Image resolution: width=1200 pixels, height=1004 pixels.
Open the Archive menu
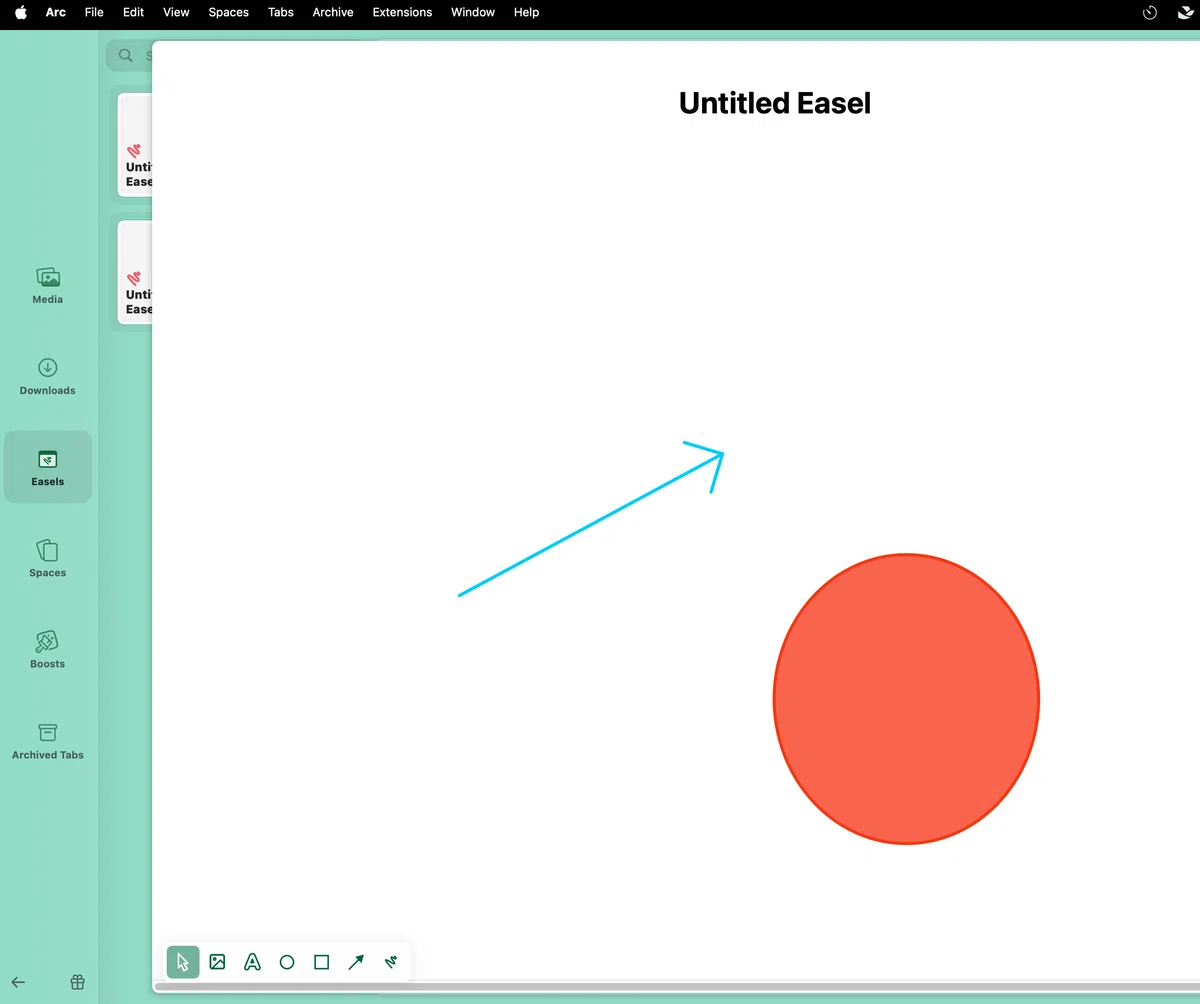coord(333,12)
